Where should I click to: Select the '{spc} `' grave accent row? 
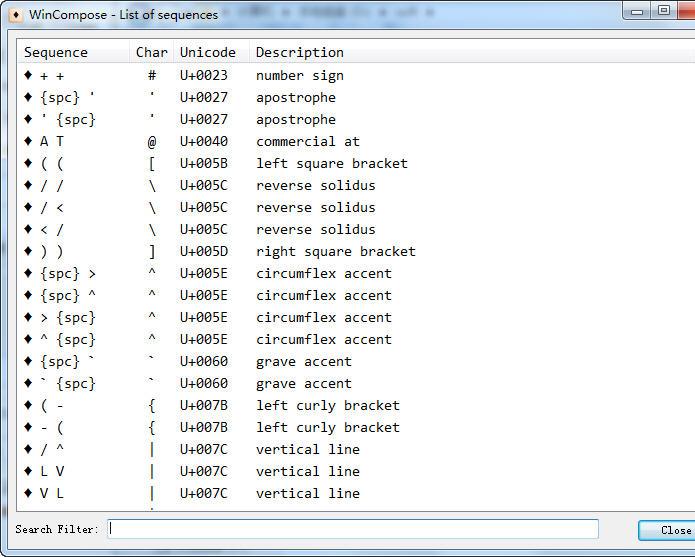356,362
